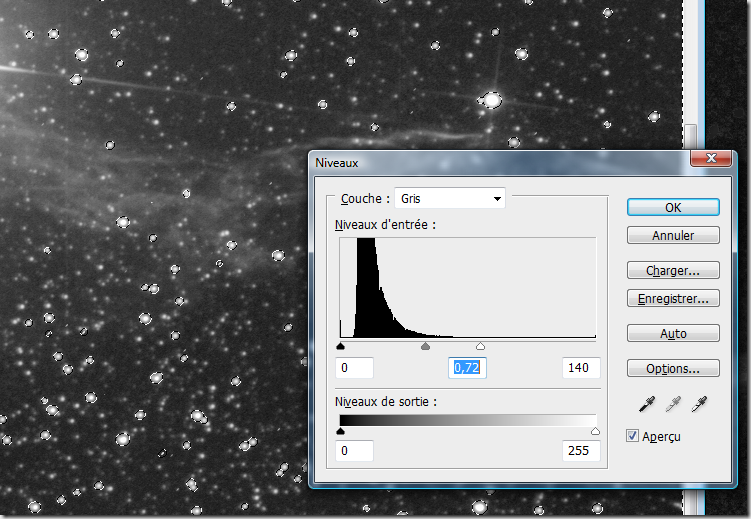
Task: Select the white point eyedropper
Action: click(x=697, y=404)
